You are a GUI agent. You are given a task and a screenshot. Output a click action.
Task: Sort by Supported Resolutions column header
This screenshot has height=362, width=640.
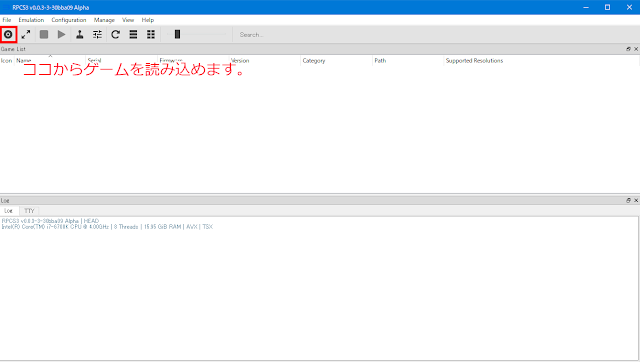(x=474, y=61)
